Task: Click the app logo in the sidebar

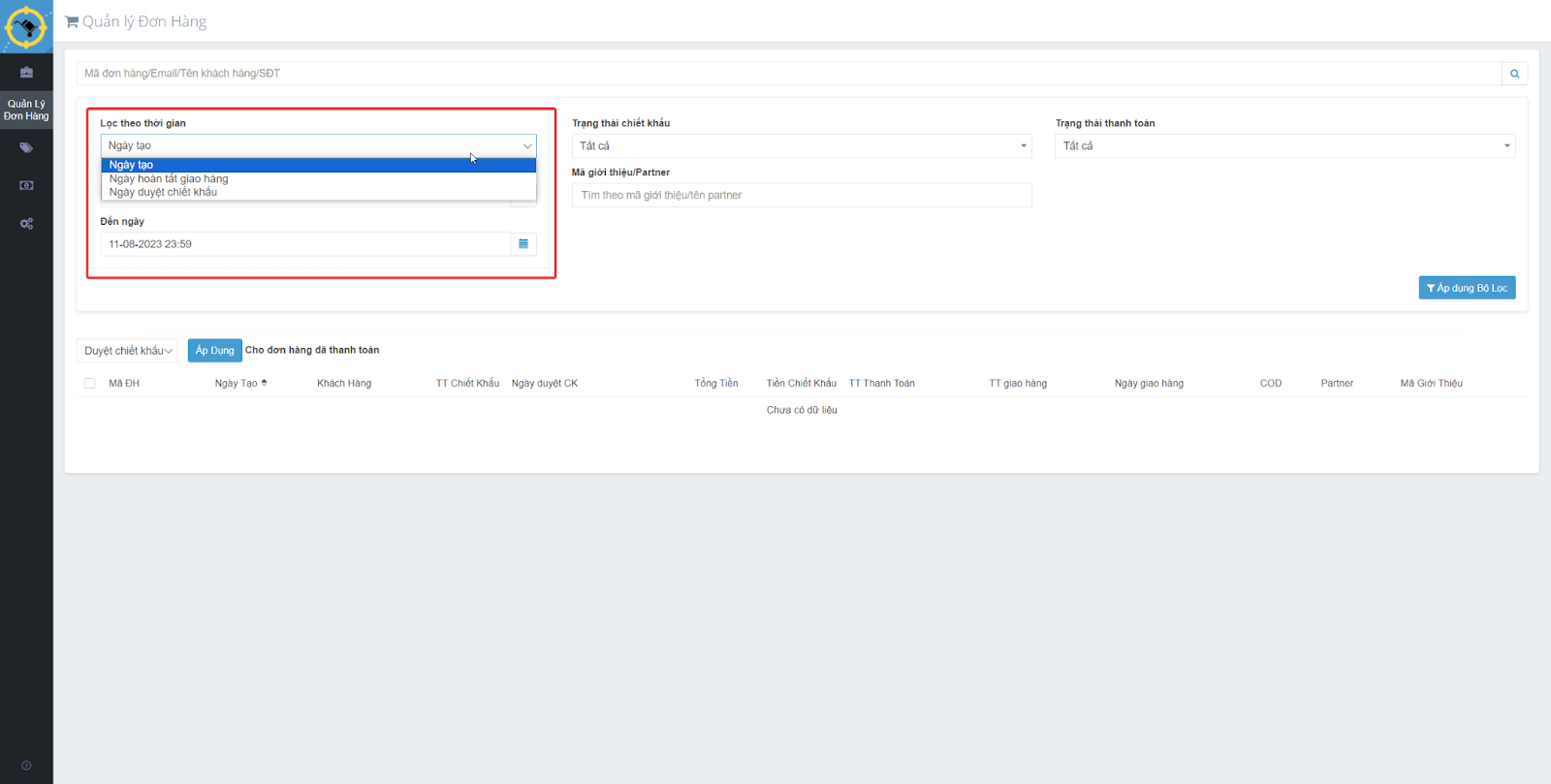Action: pos(26,26)
